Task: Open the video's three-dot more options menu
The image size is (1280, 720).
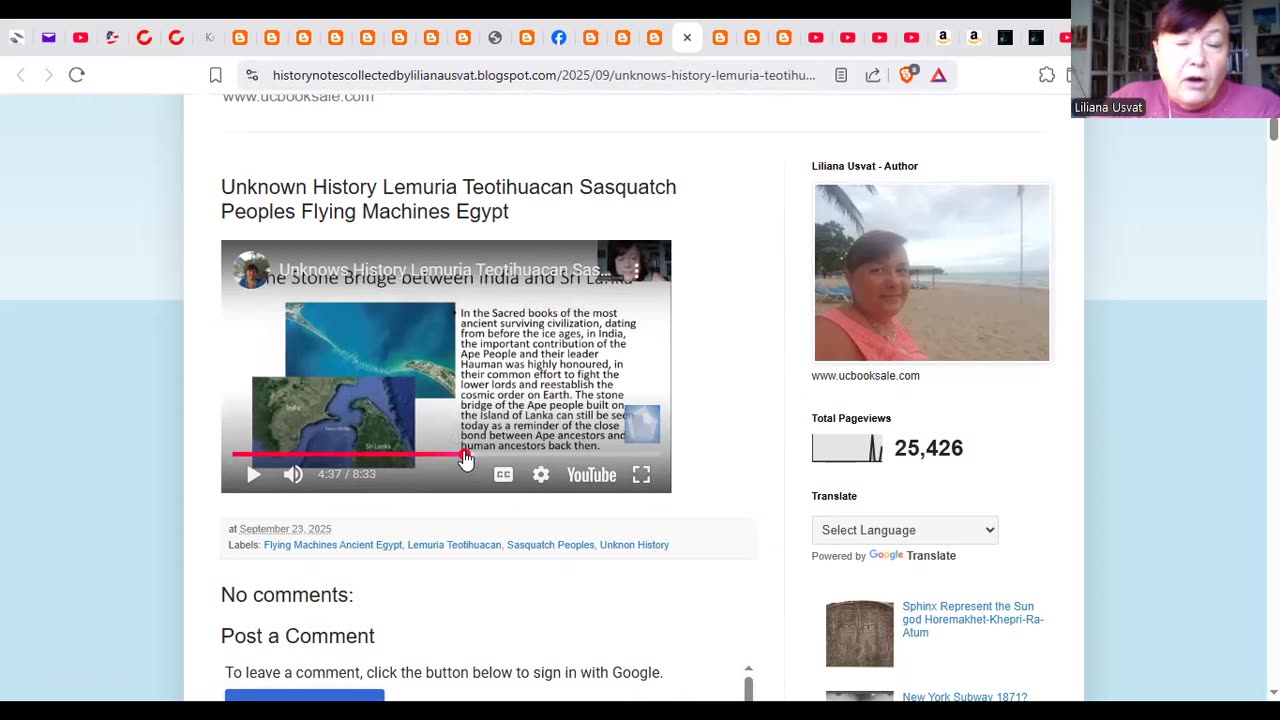Action: [636, 270]
